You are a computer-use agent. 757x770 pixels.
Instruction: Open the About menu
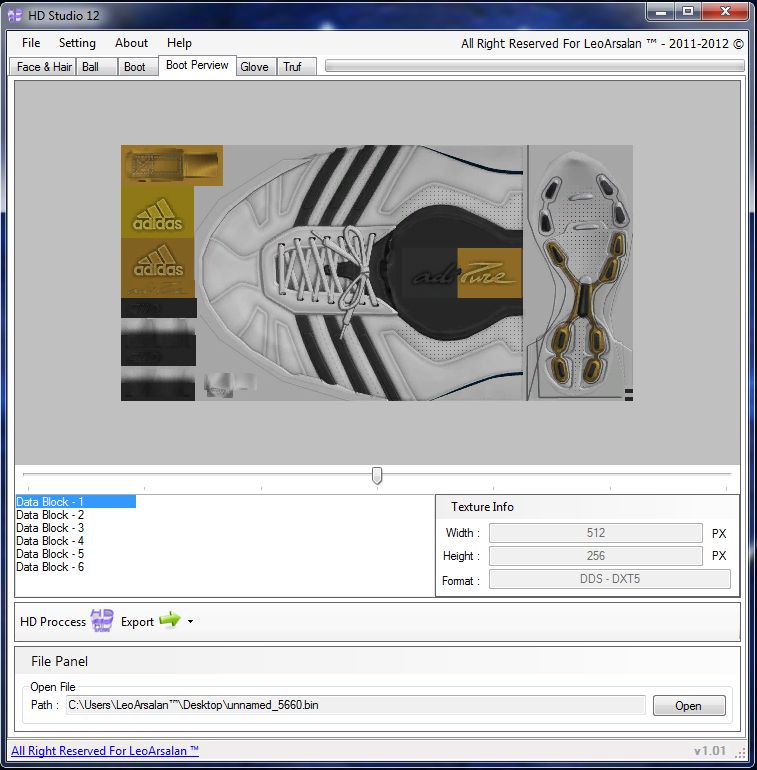[x=131, y=43]
